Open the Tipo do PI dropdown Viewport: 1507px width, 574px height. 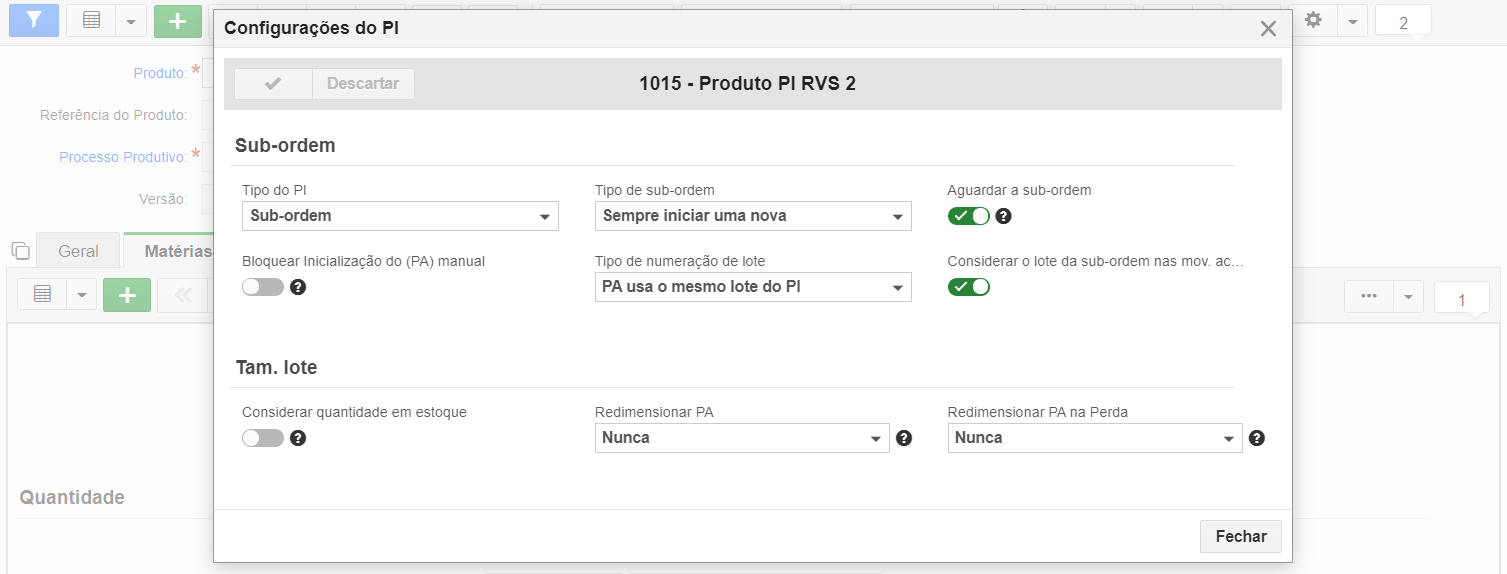click(400, 216)
